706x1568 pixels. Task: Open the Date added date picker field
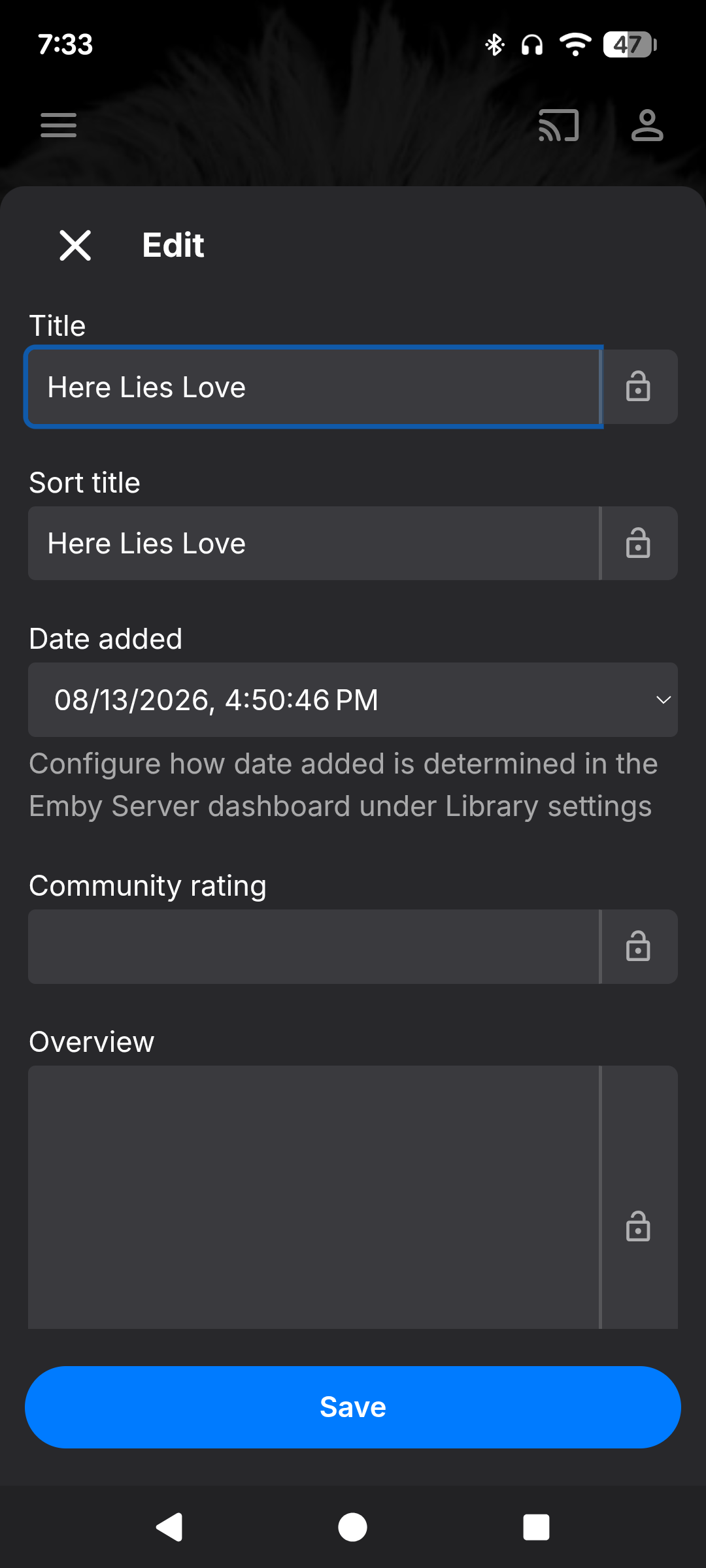[x=353, y=700]
